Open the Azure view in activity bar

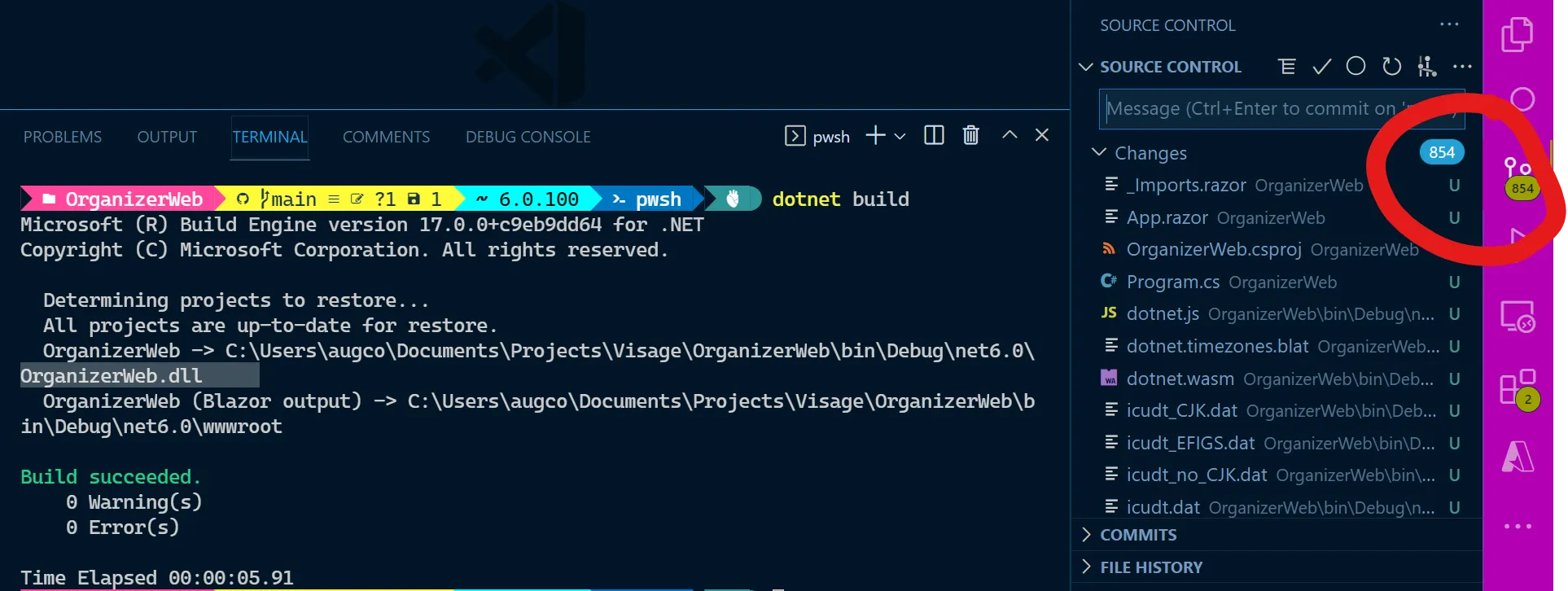1518,457
